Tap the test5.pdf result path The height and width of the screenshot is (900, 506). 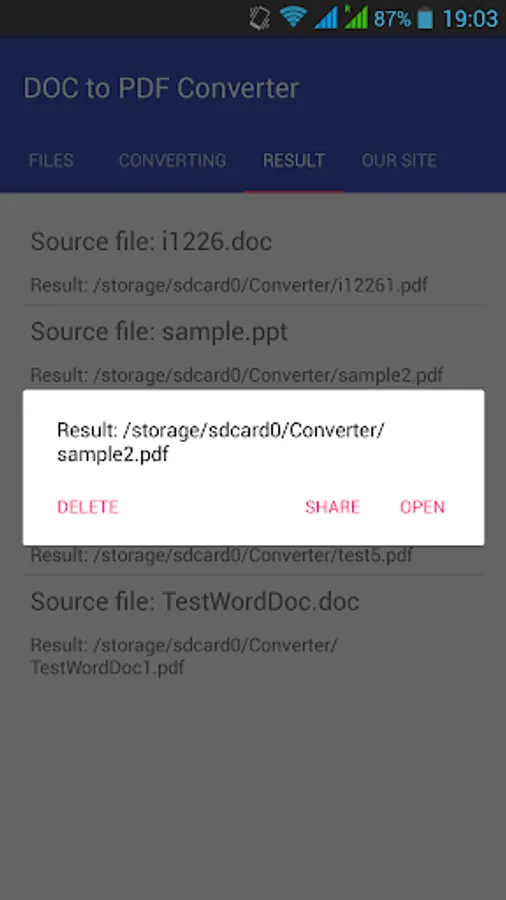pyautogui.click(x=221, y=555)
